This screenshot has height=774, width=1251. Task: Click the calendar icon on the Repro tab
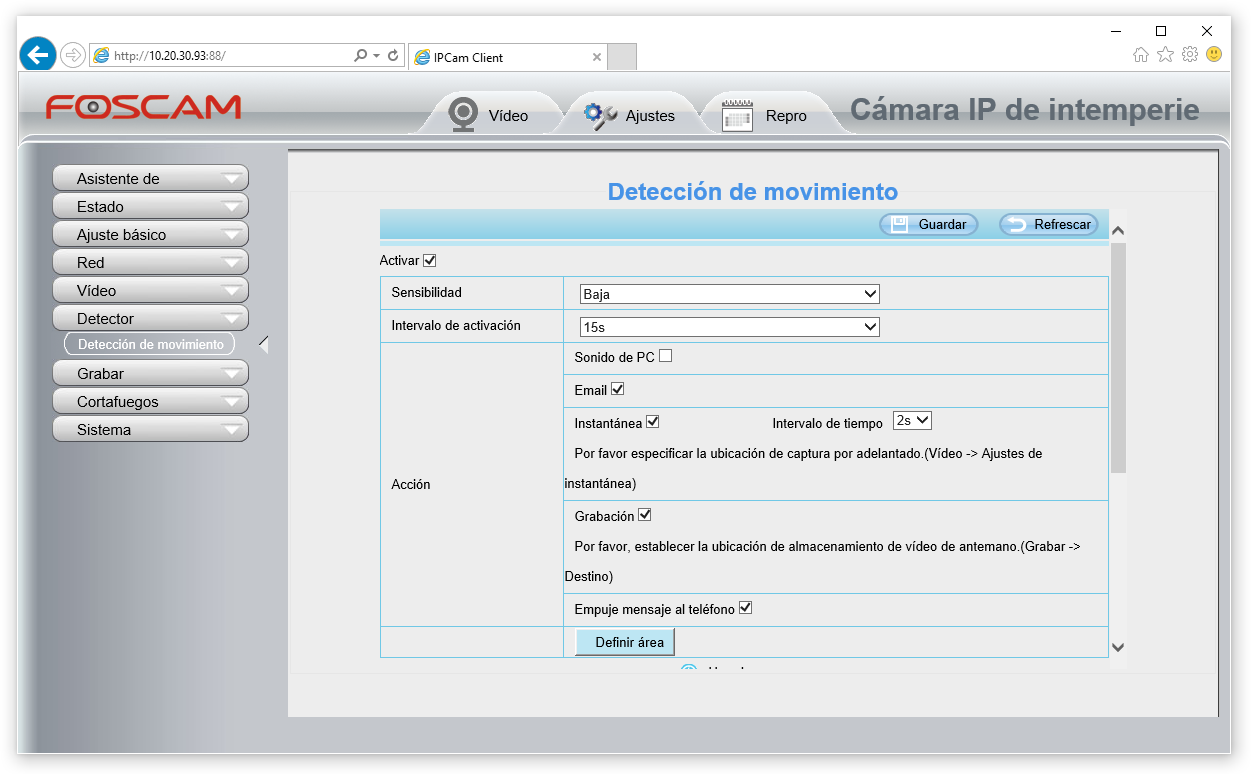pyautogui.click(x=737, y=115)
